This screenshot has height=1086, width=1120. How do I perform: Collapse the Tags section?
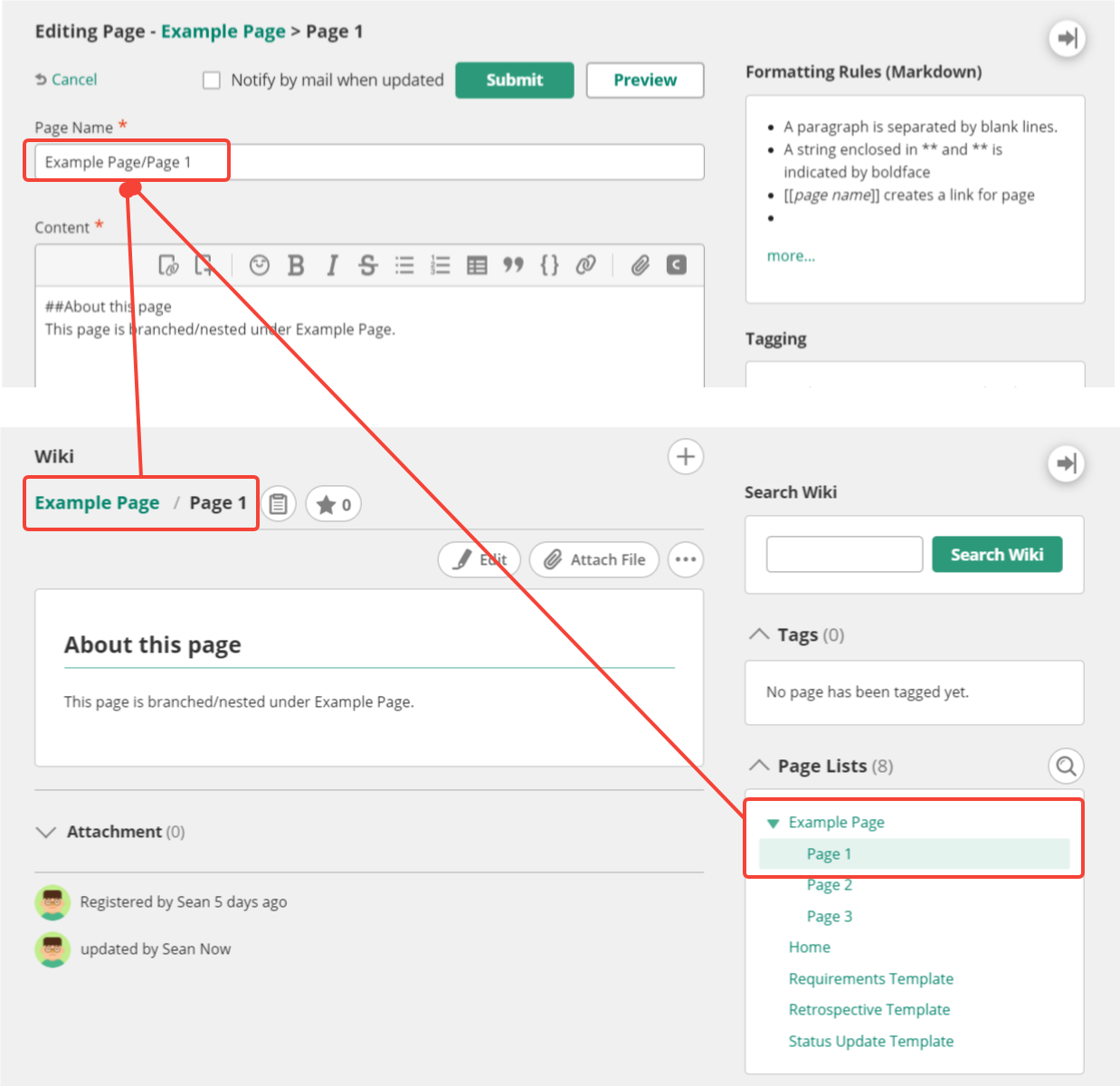759,634
